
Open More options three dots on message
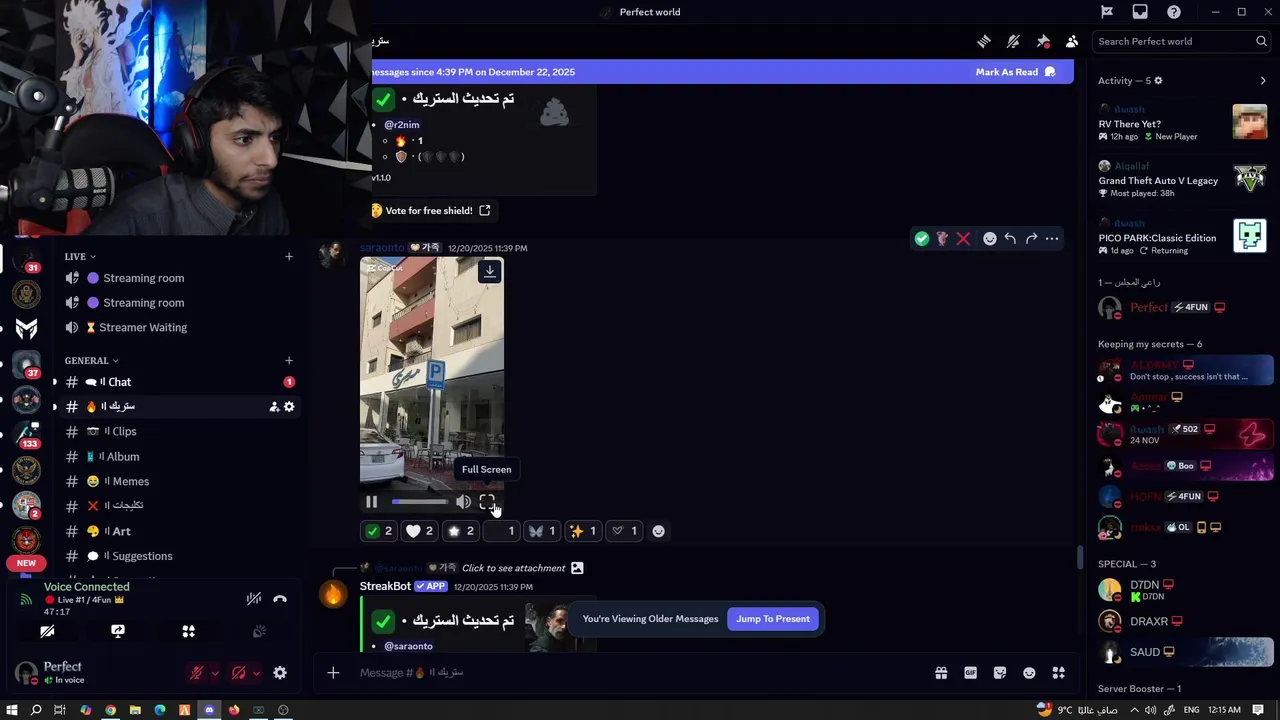pos(1052,238)
